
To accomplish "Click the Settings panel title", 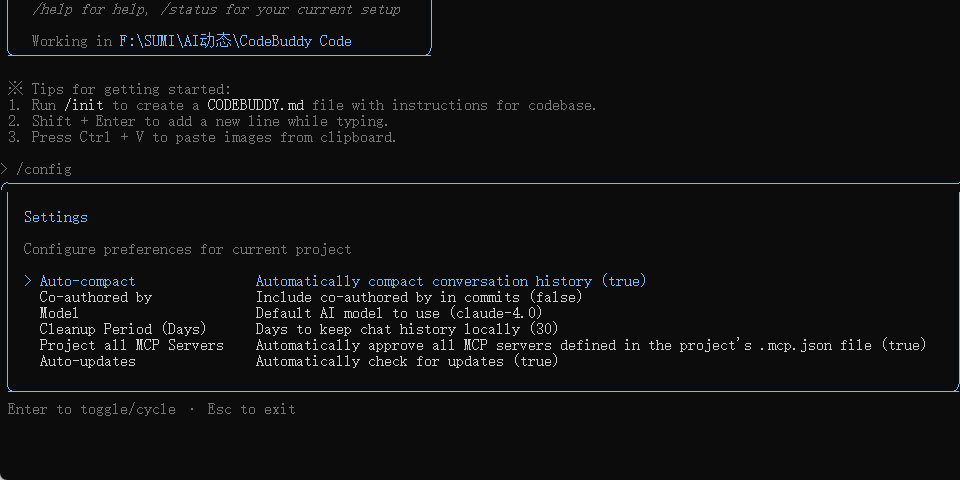I will tap(56, 217).
